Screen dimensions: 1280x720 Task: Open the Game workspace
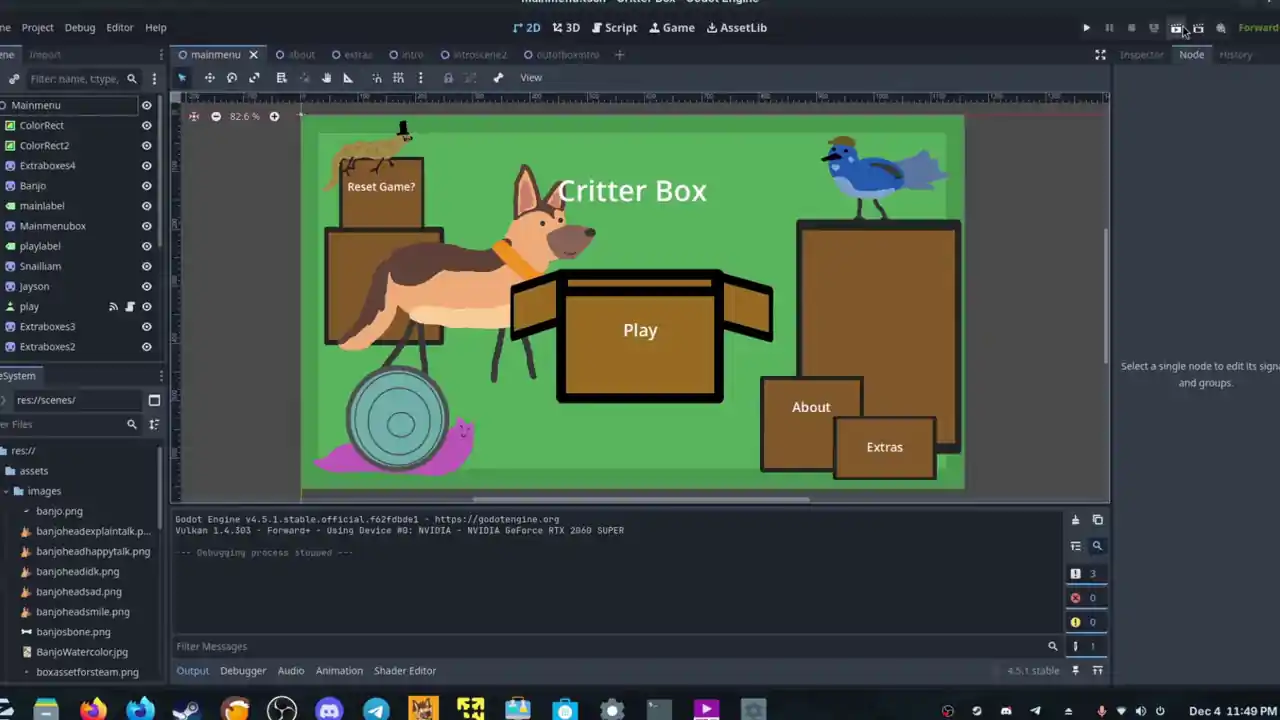pos(672,28)
